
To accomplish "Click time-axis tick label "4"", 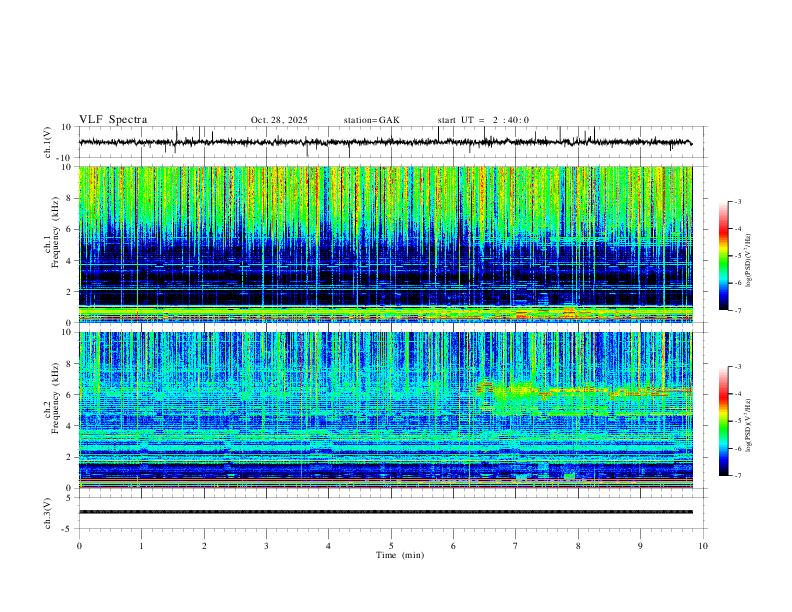I will [328, 546].
